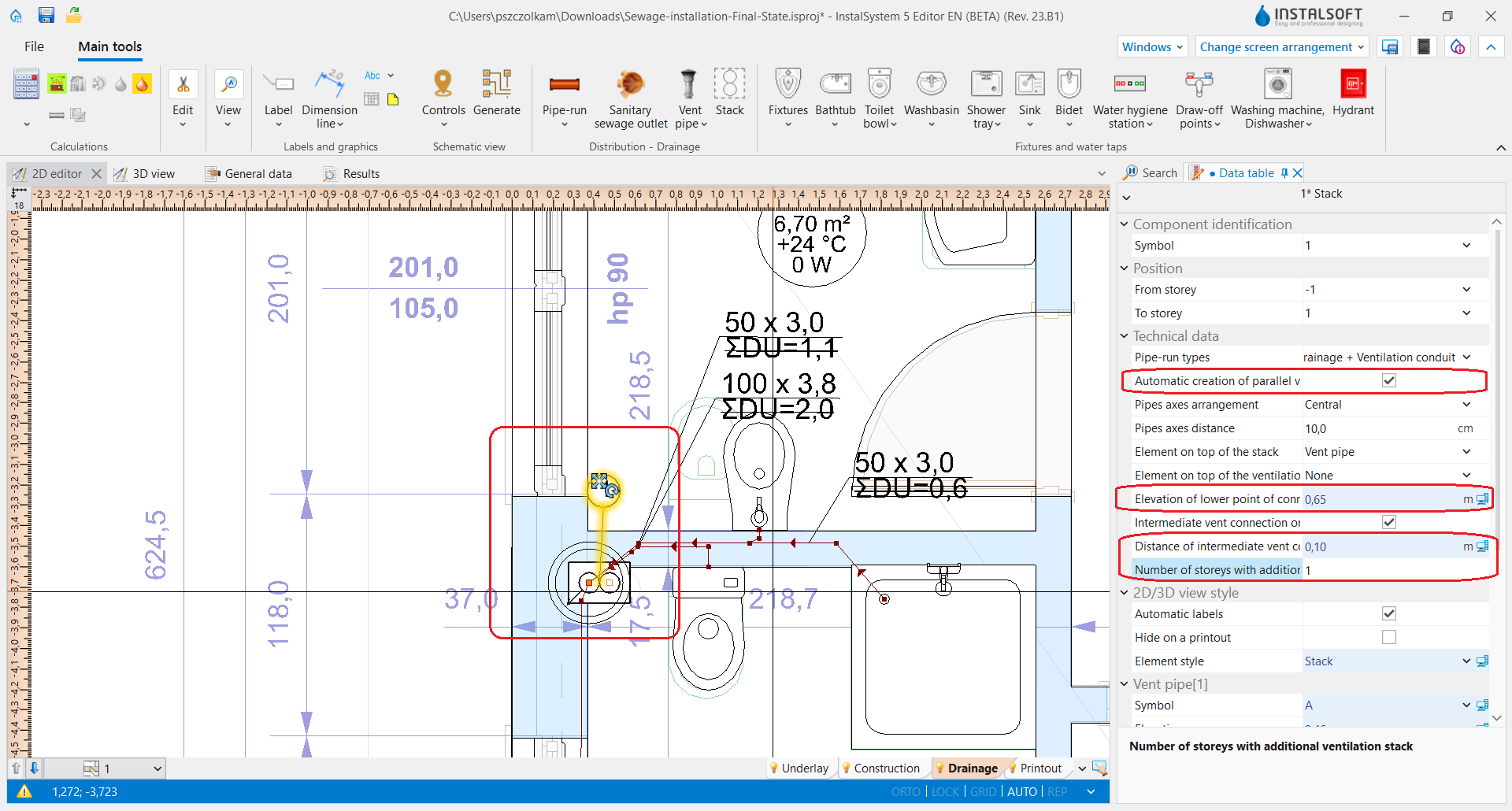
Task: Expand the Windows dropdown
Action: tap(1152, 47)
